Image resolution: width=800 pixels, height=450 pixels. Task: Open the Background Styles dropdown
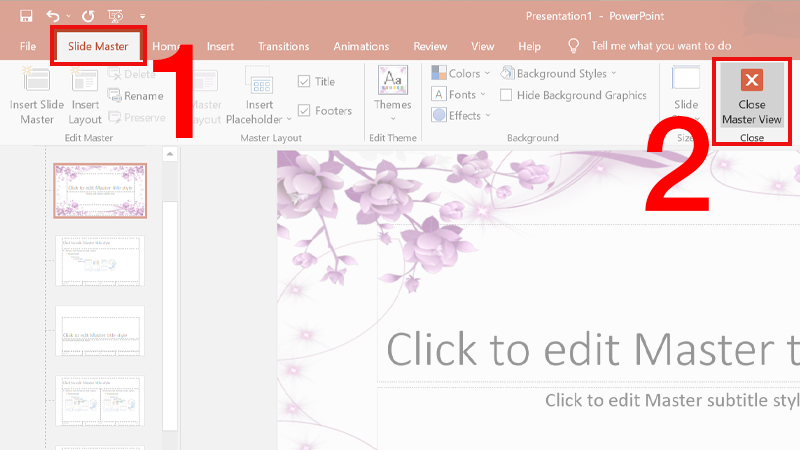(x=559, y=73)
